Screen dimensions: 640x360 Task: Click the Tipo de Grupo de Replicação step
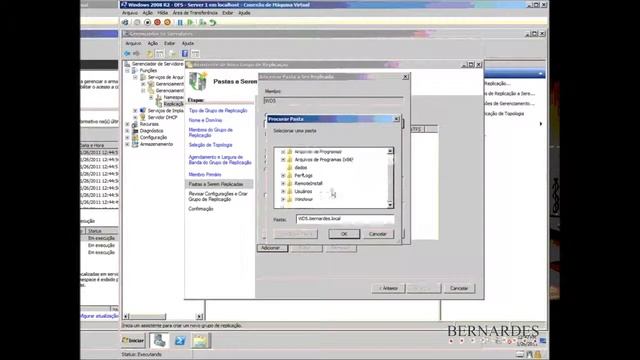[x=218, y=111]
